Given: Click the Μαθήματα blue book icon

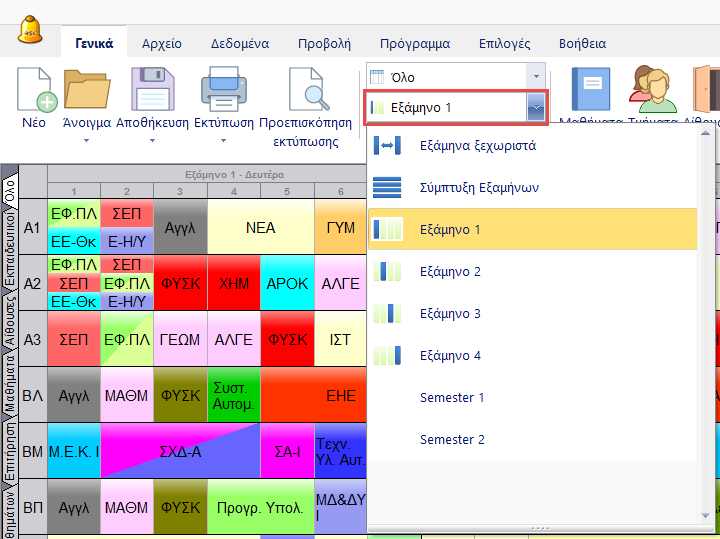Looking at the screenshot, I should pyautogui.click(x=590, y=90).
